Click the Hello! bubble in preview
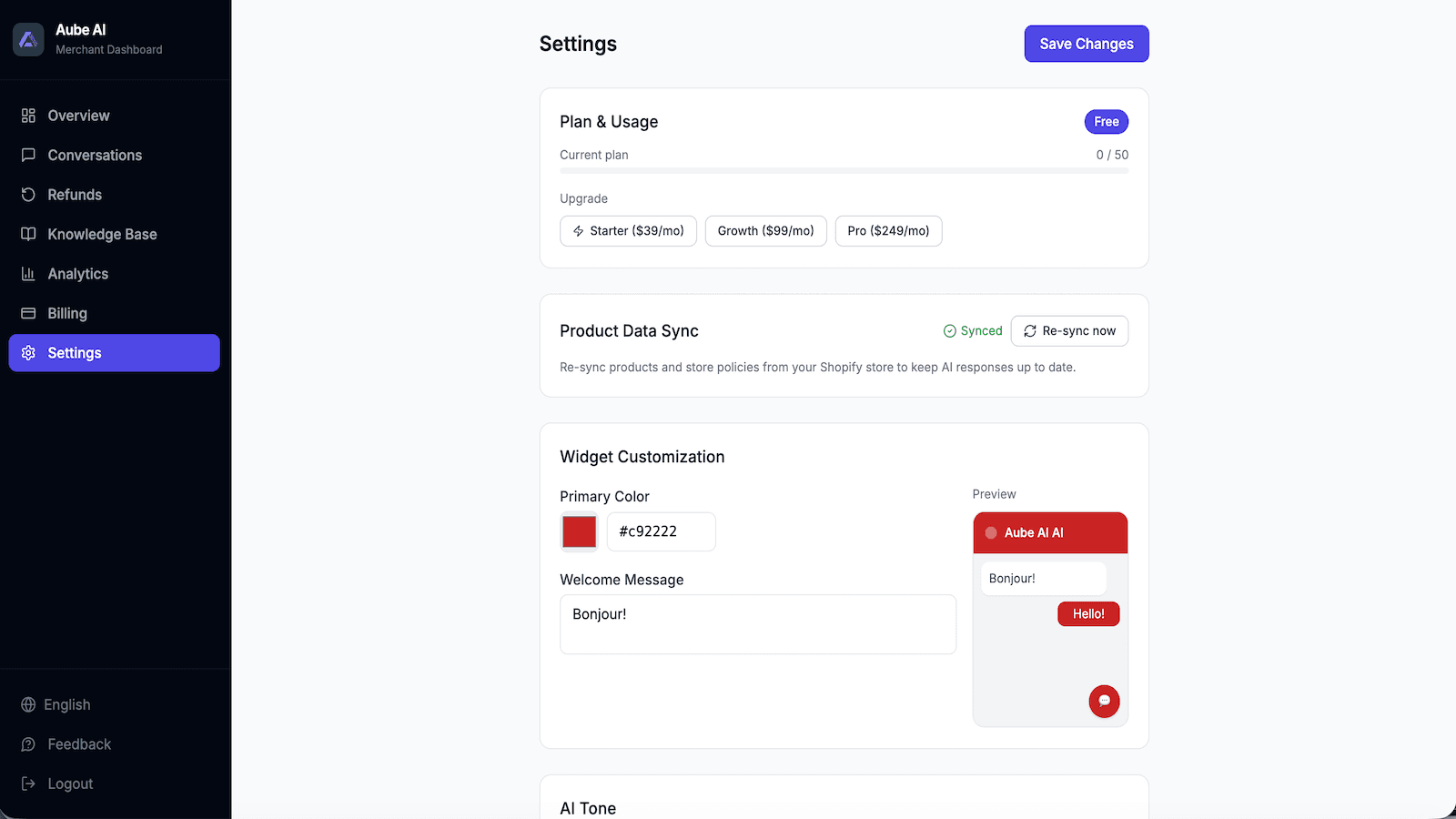This screenshot has width=1456, height=819. [1088, 614]
